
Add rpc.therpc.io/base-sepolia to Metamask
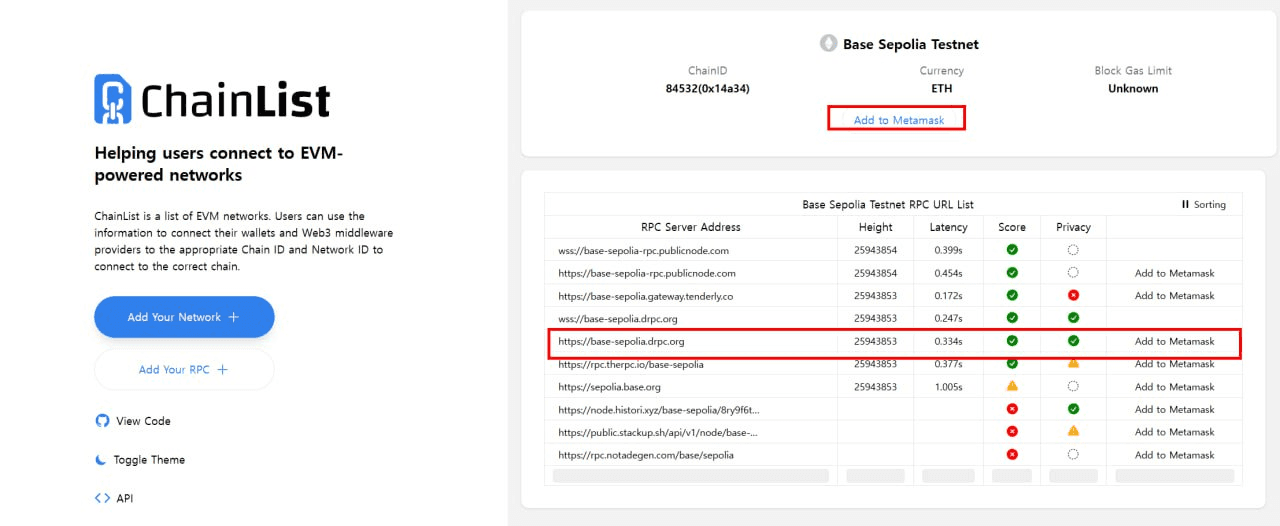1174,364
